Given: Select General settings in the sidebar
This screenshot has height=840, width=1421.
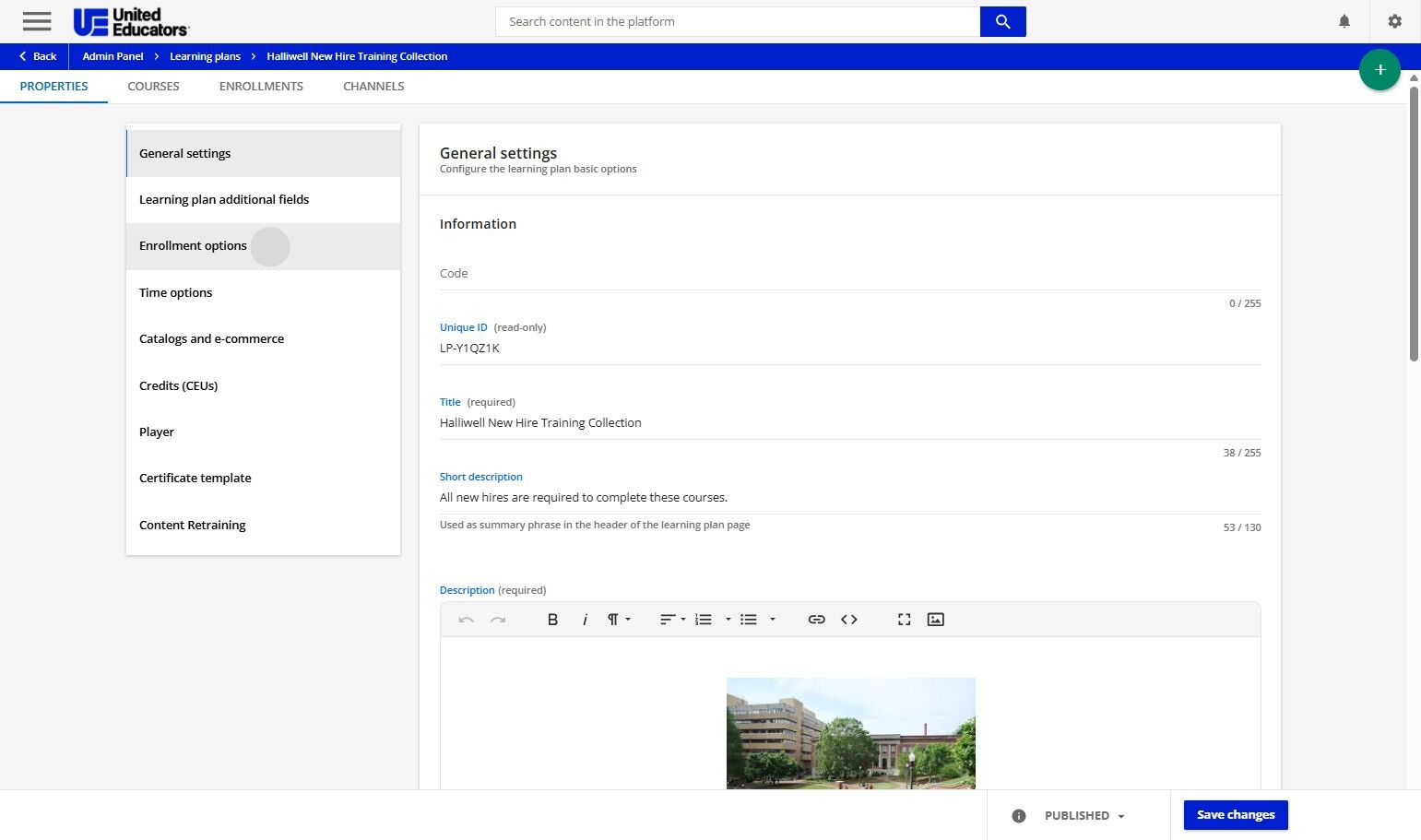Looking at the screenshot, I should pos(263,153).
